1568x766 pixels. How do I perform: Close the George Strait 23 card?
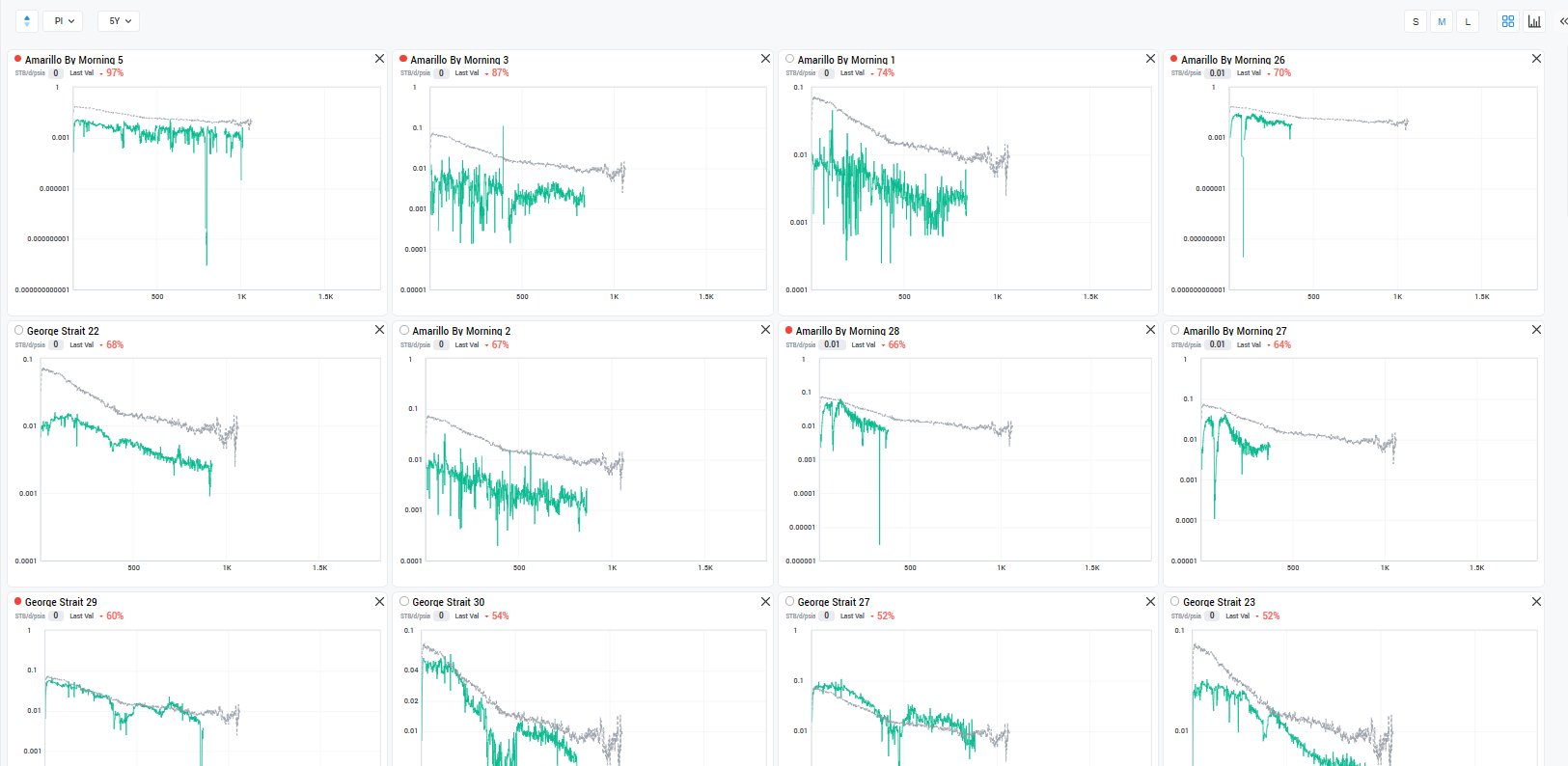point(1536,602)
